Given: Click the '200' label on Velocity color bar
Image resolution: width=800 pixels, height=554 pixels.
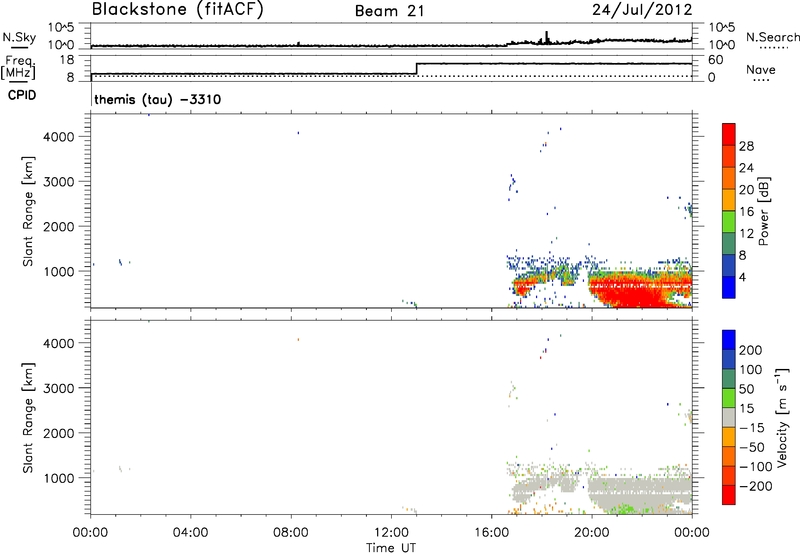Looking at the screenshot, I should (751, 350).
